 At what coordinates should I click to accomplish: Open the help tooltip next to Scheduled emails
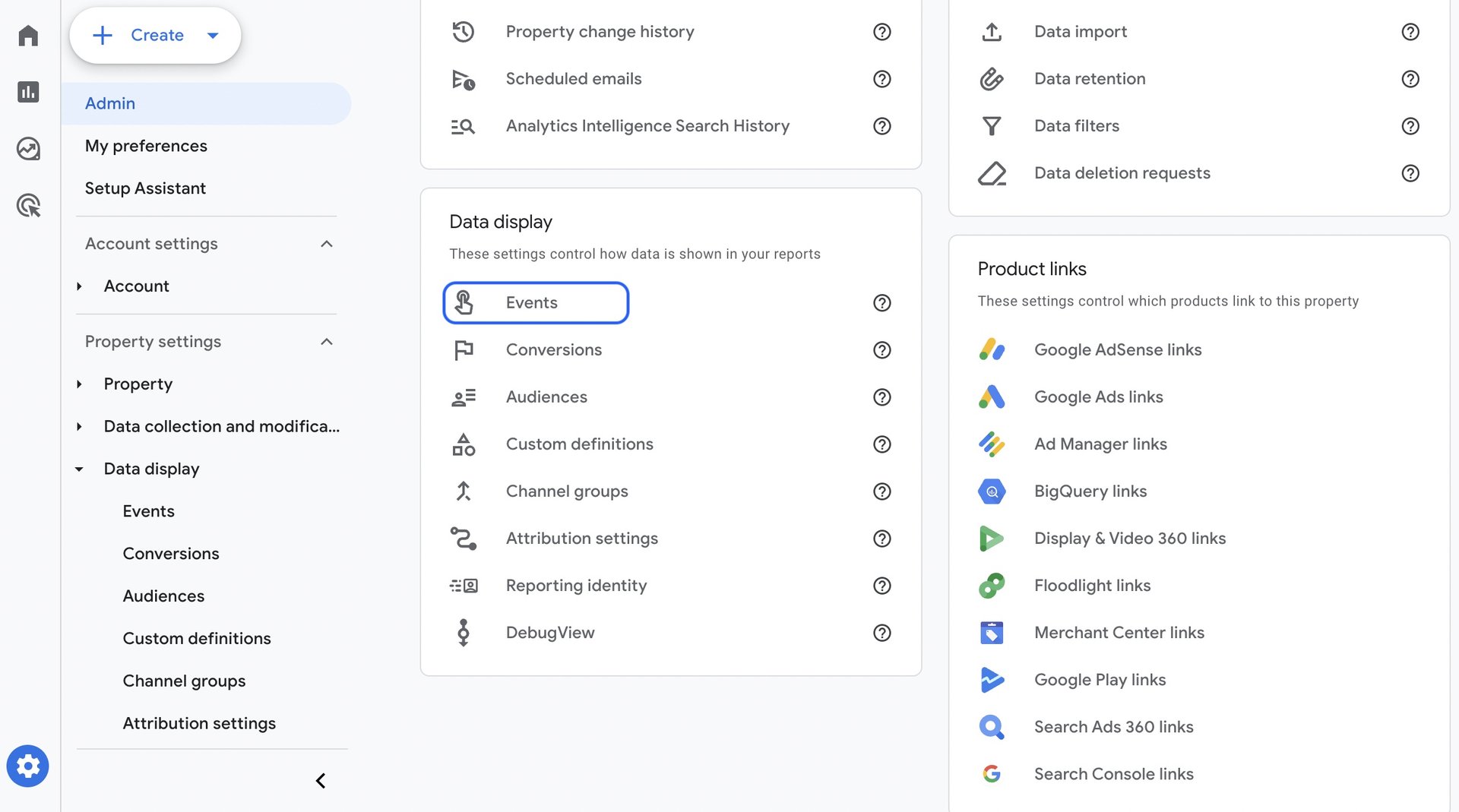coord(881,79)
